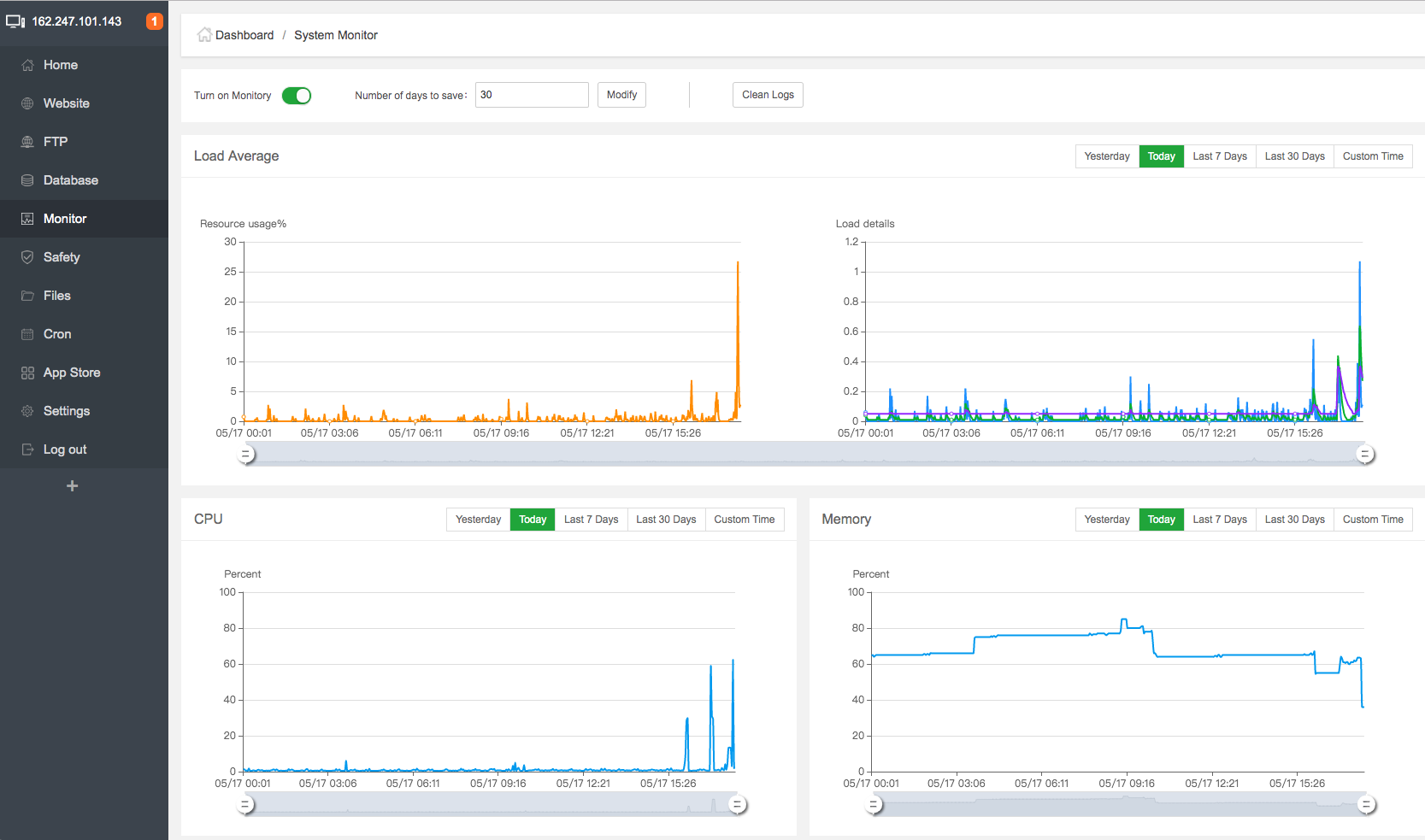The image size is (1425, 840).
Task: Disable the Turn on Monitory switch
Action: pyautogui.click(x=297, y=96)
